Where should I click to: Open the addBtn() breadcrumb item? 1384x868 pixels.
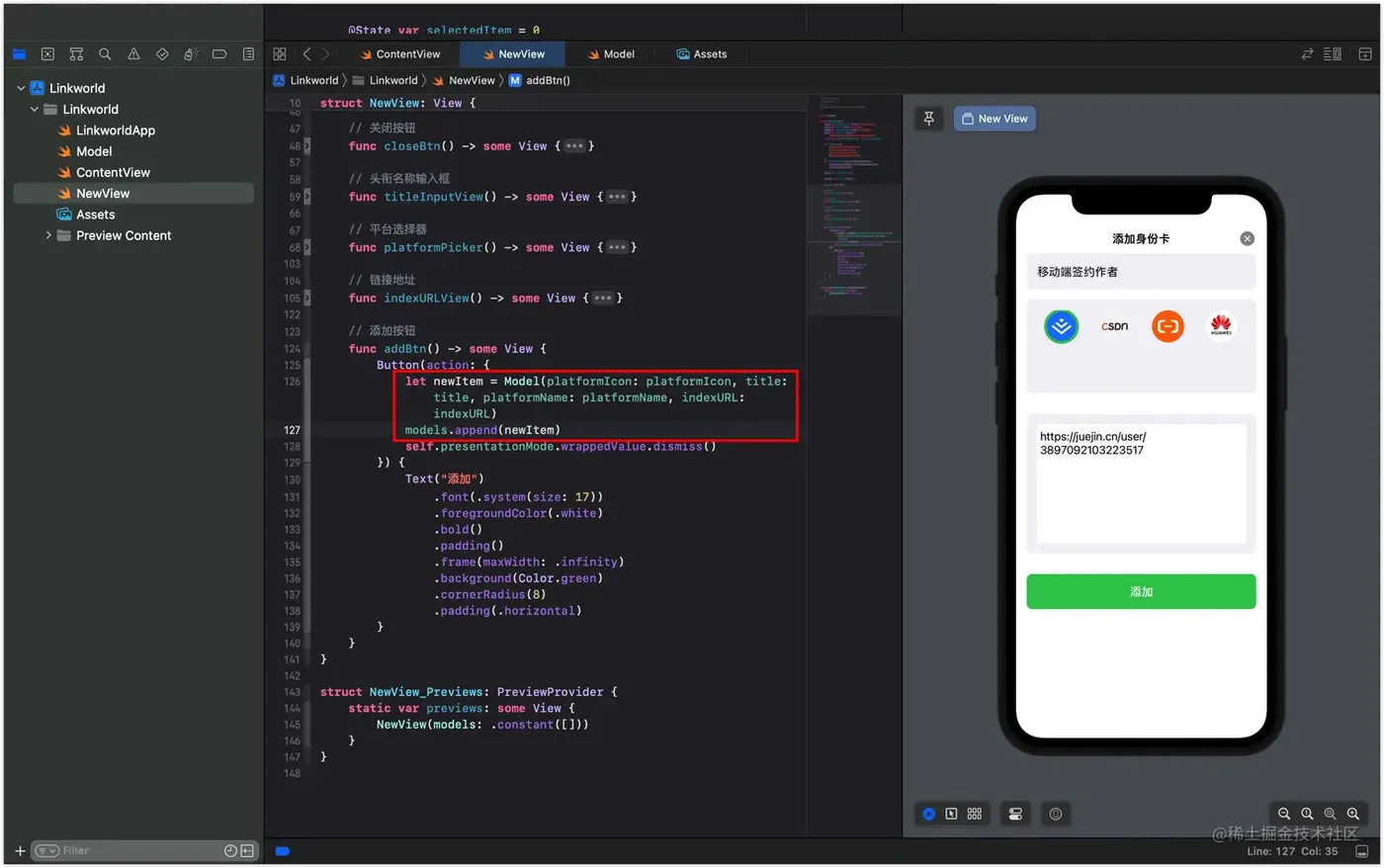point(540,81)
